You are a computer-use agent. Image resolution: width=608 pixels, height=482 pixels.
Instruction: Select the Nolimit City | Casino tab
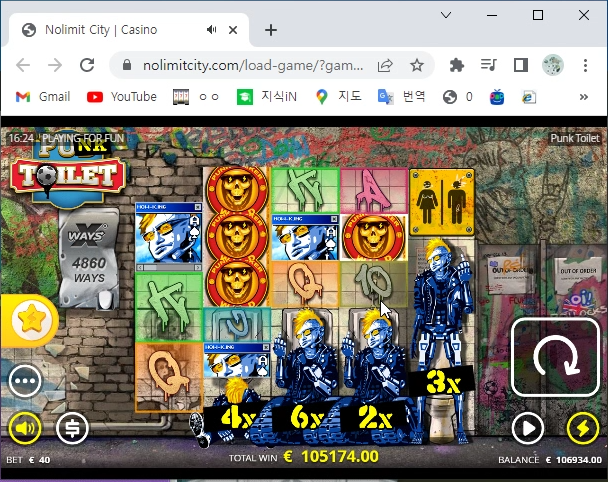(128, 29)
